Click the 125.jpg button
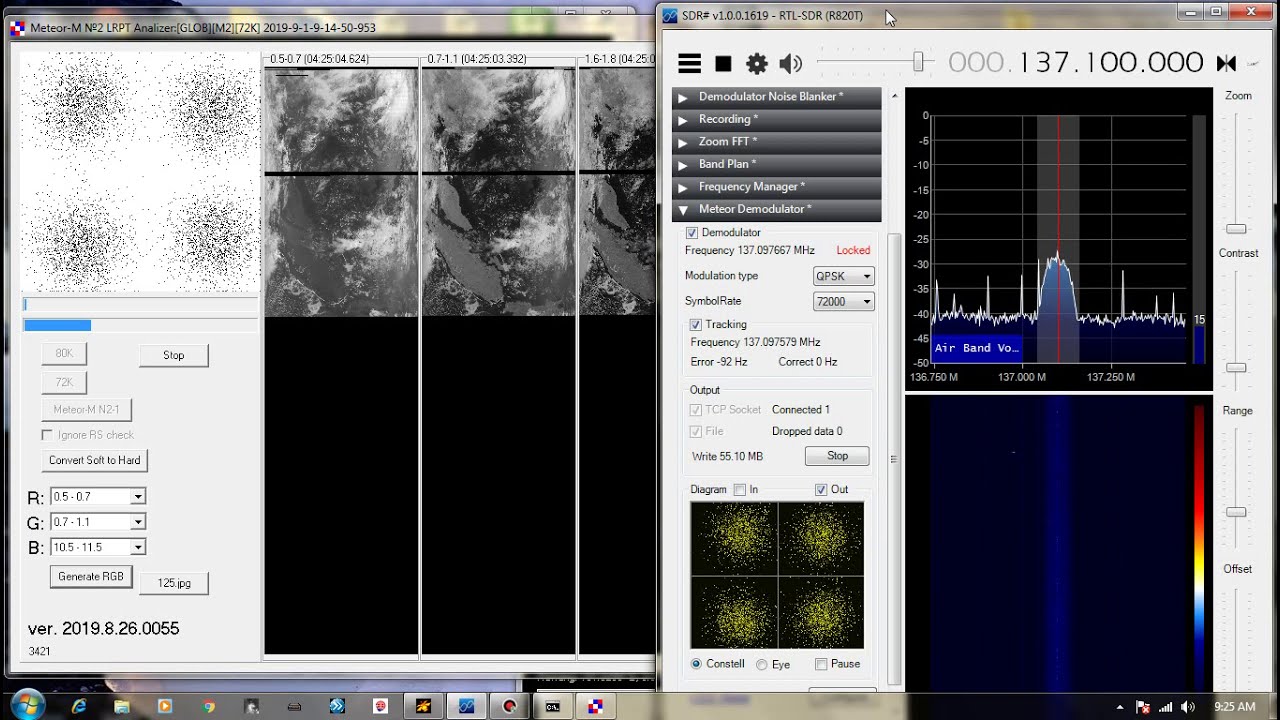1280x720 pixels. pos(174,583)
